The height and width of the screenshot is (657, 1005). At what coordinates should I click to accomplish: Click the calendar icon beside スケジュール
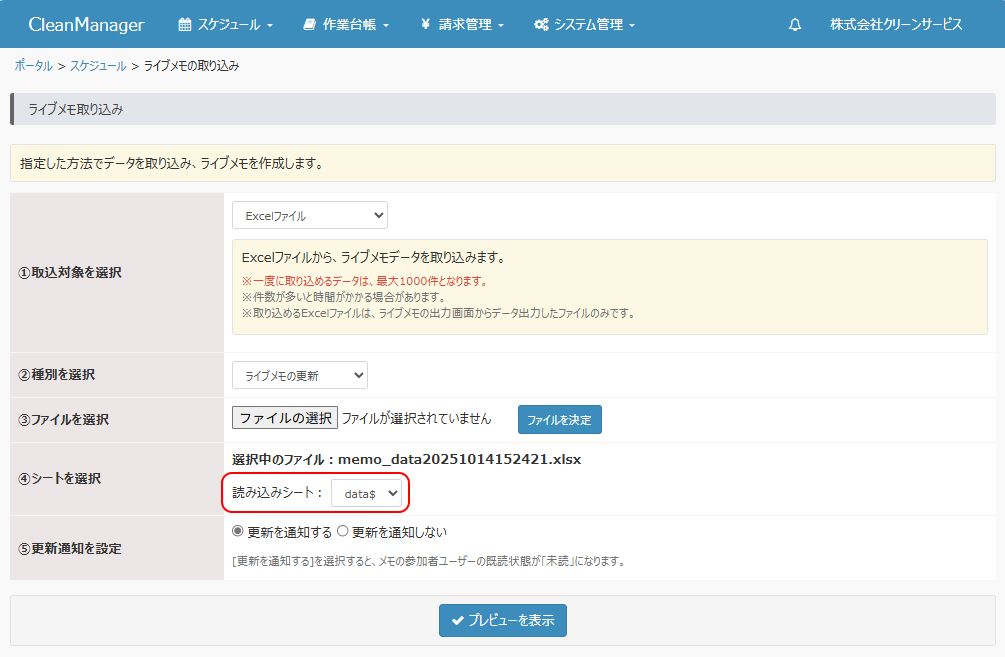184,24
